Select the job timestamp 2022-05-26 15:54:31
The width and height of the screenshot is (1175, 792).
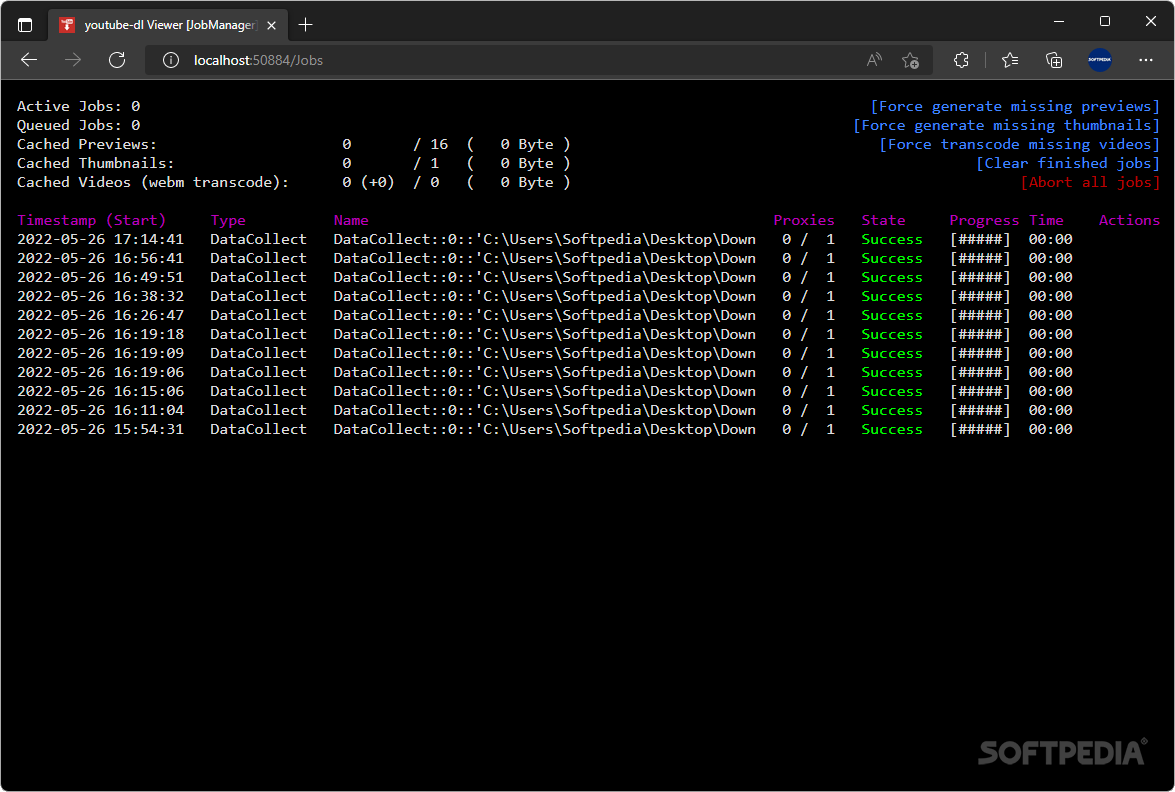[100, 429]
